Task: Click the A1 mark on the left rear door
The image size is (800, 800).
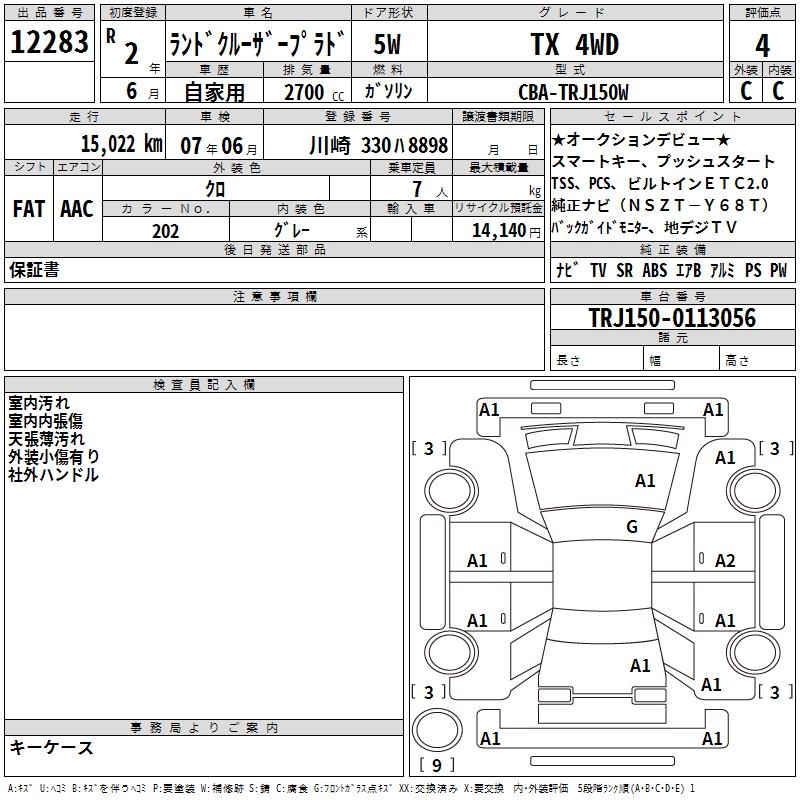Action: pos(477,621)
